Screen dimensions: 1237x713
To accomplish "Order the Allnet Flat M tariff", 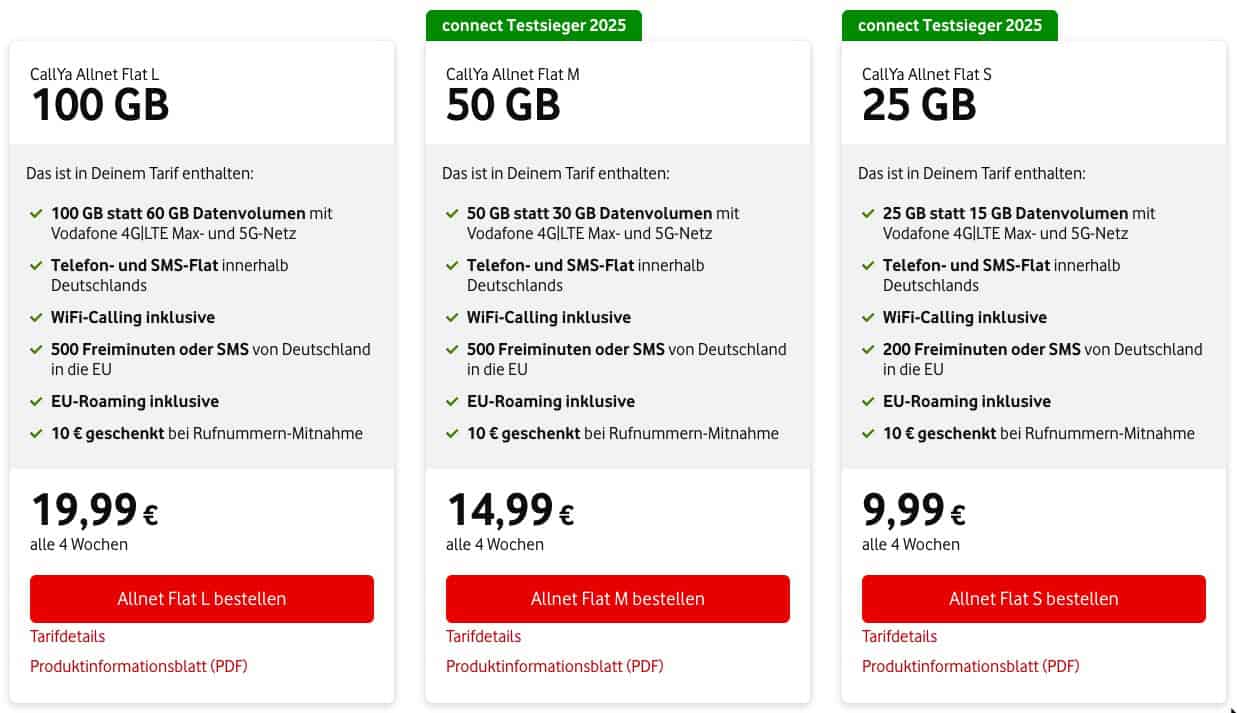I will point(617,599).
